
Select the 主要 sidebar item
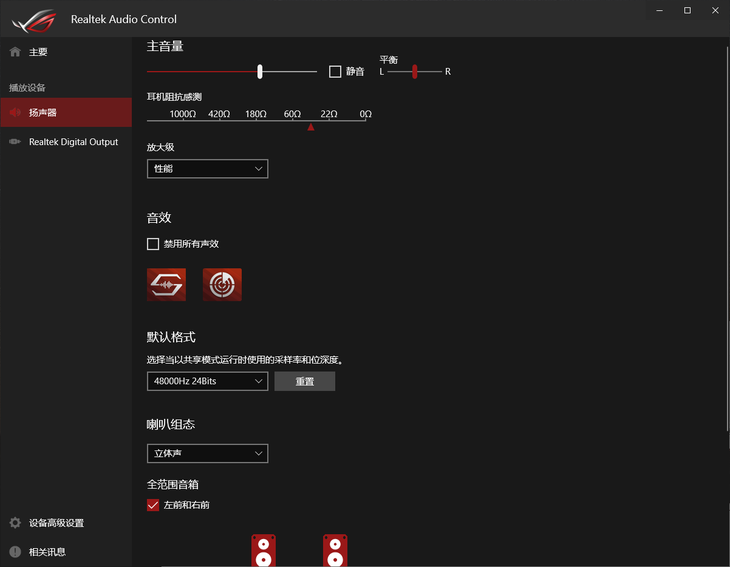pyautogui.click(x=66, y=52)
